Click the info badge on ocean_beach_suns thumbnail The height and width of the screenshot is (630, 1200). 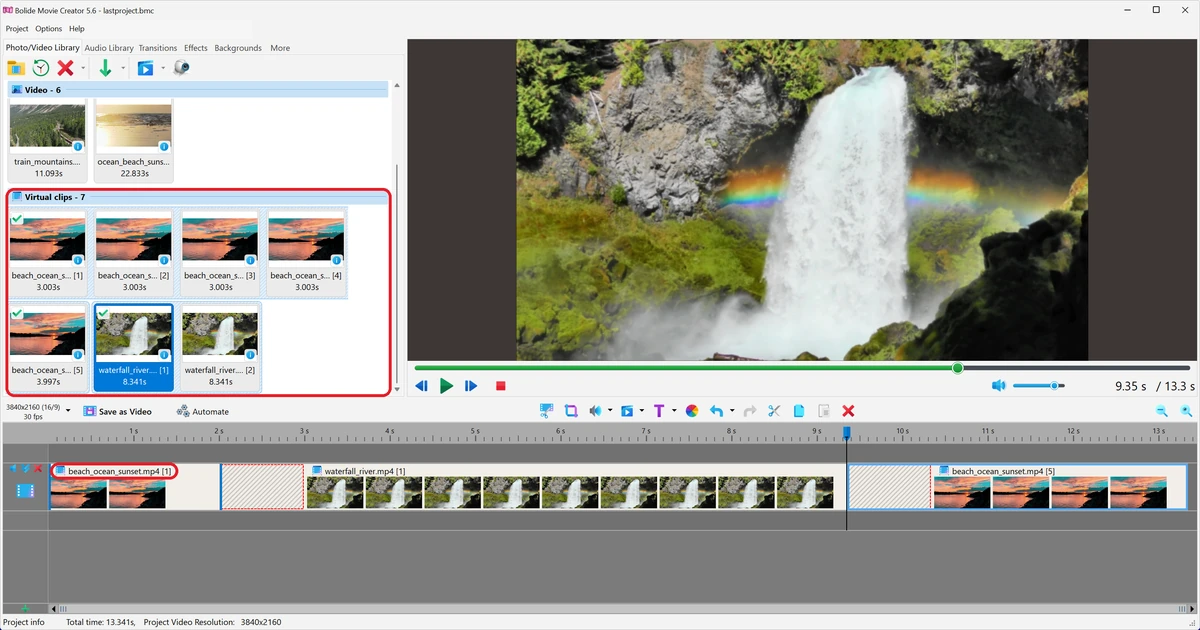(x=164, y=146)
